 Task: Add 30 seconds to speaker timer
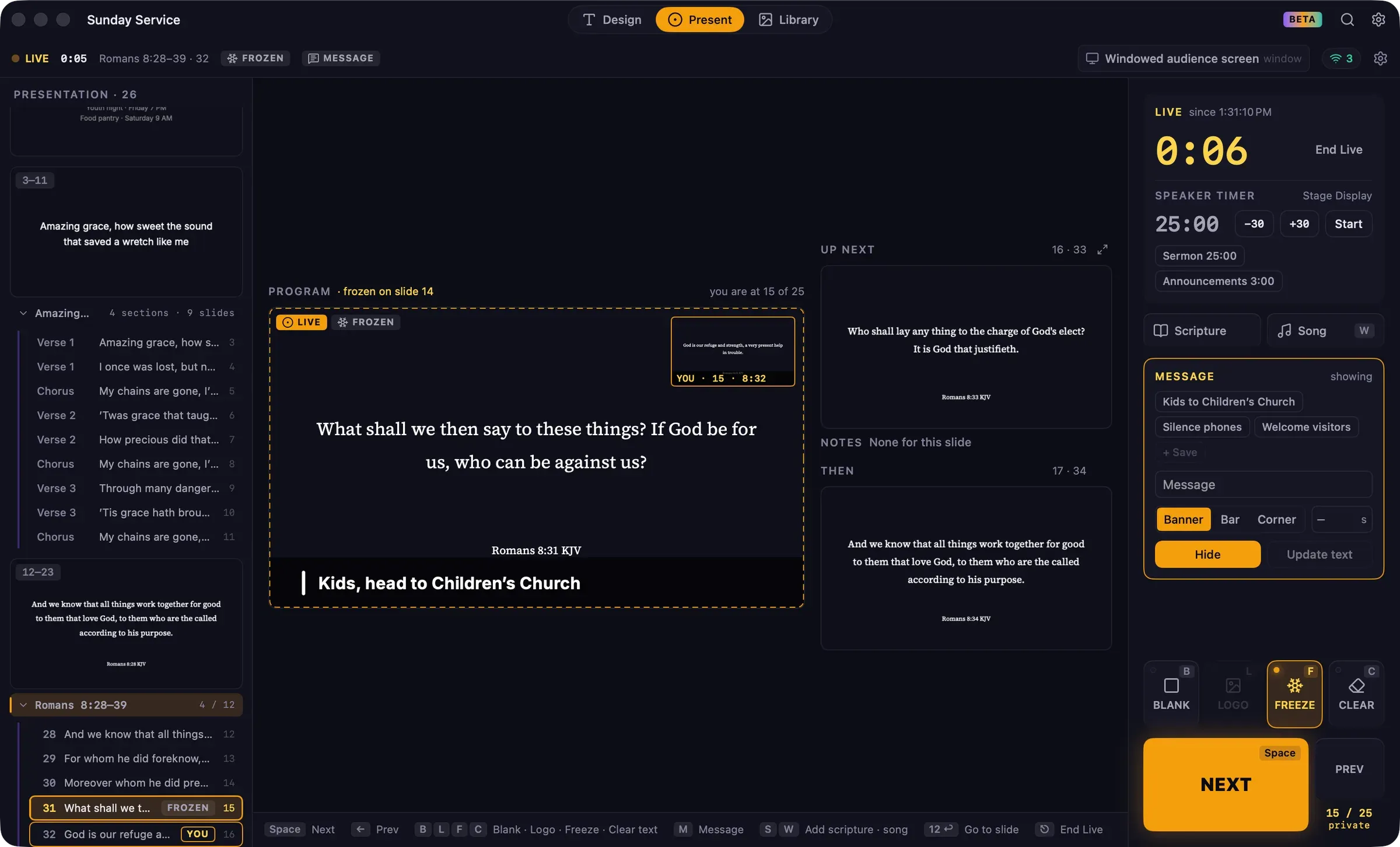coord(1299,224)
